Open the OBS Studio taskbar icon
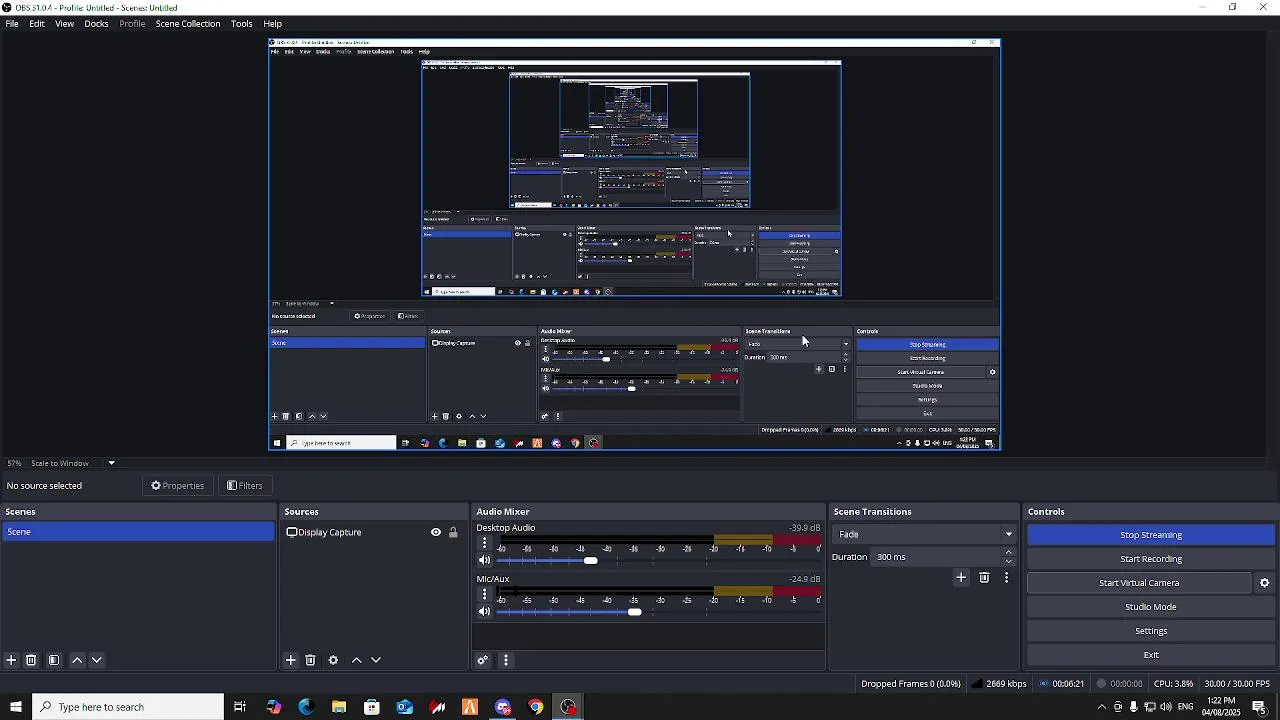This screenshot has height=720, width=1280. click(x=569, y=707)
